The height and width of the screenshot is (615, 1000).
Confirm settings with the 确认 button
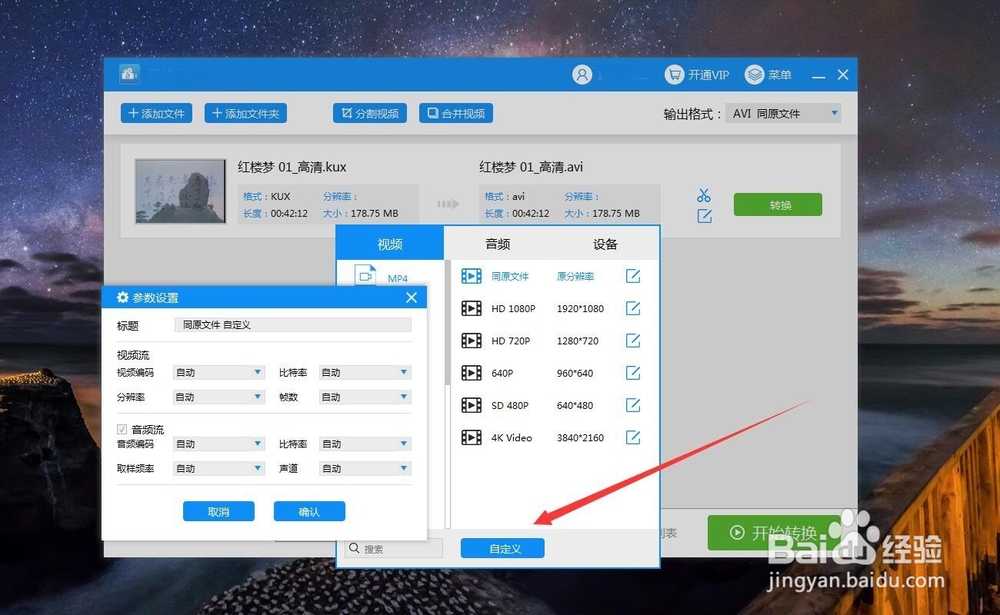coord(309,510)
